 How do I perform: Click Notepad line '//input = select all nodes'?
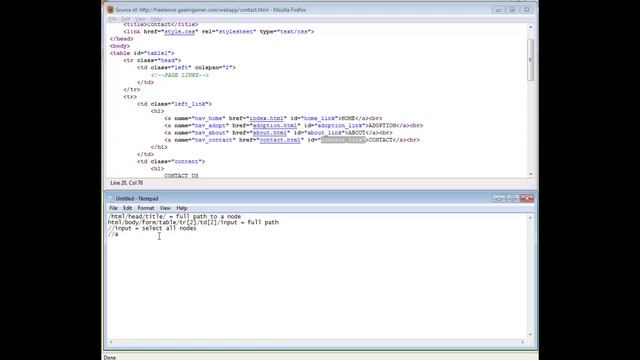click(152, 228)
